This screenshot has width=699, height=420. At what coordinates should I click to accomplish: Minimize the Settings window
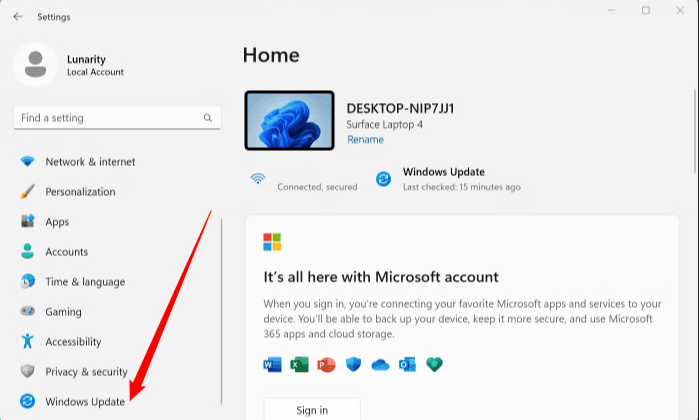612,10
